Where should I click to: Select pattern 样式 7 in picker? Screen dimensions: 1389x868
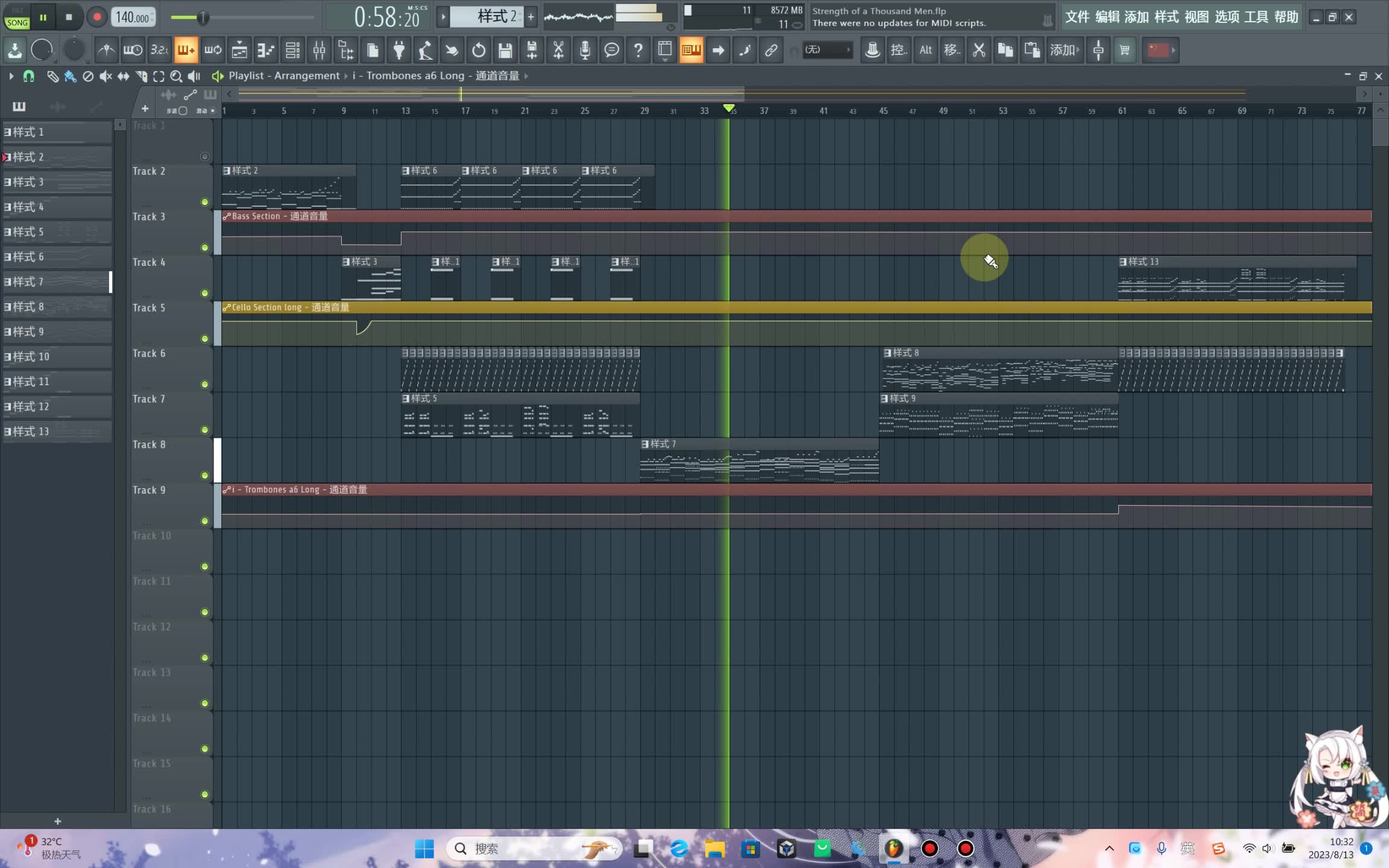(x=57, y=281)
